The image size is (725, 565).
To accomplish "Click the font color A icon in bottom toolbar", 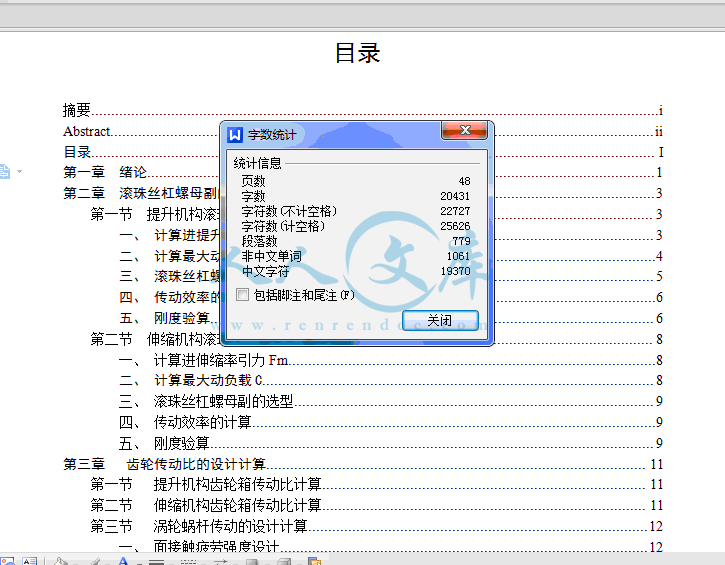I will (123, 561).
